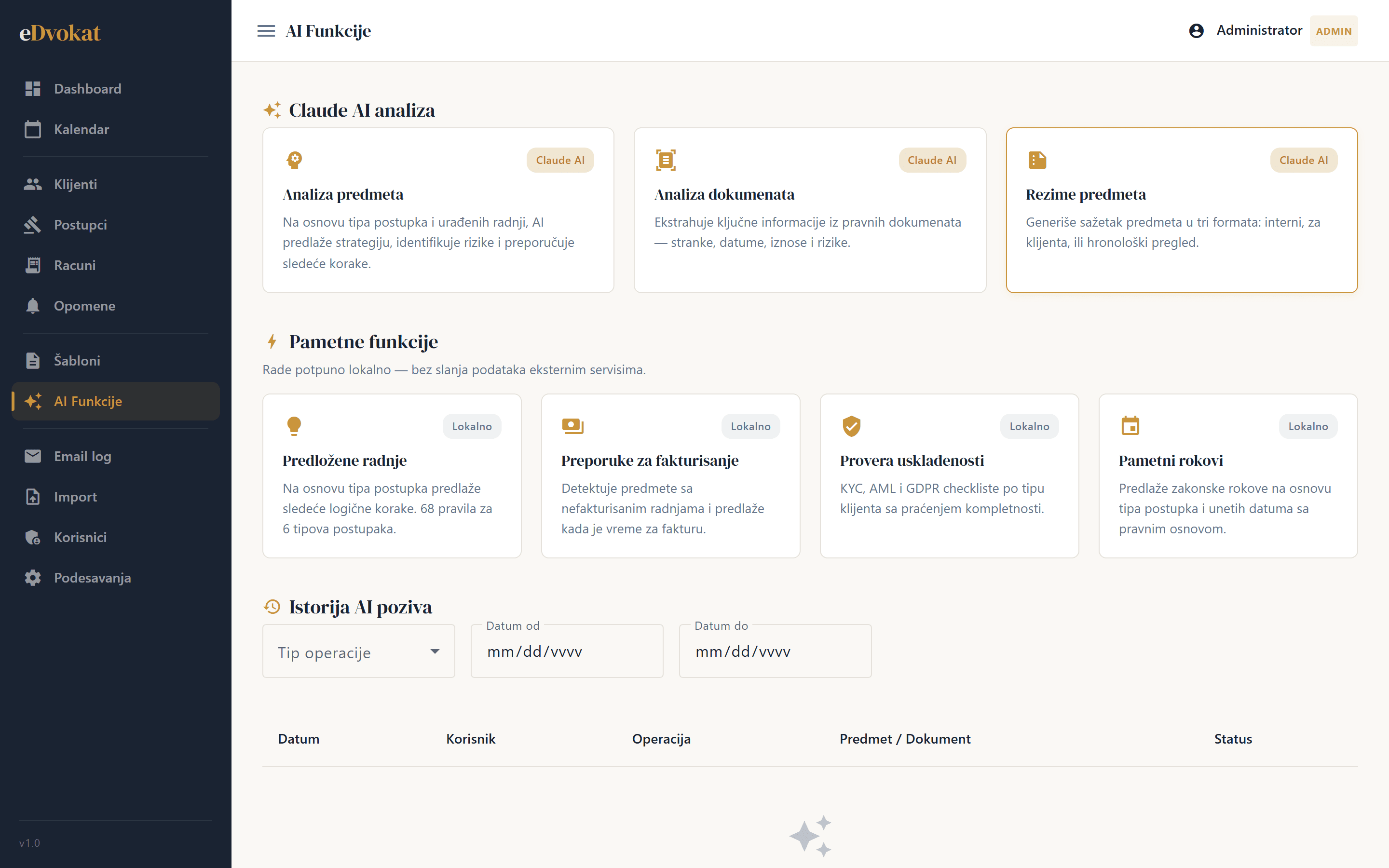
Task: Click the Import file upload icon
Action: (33, 497)
